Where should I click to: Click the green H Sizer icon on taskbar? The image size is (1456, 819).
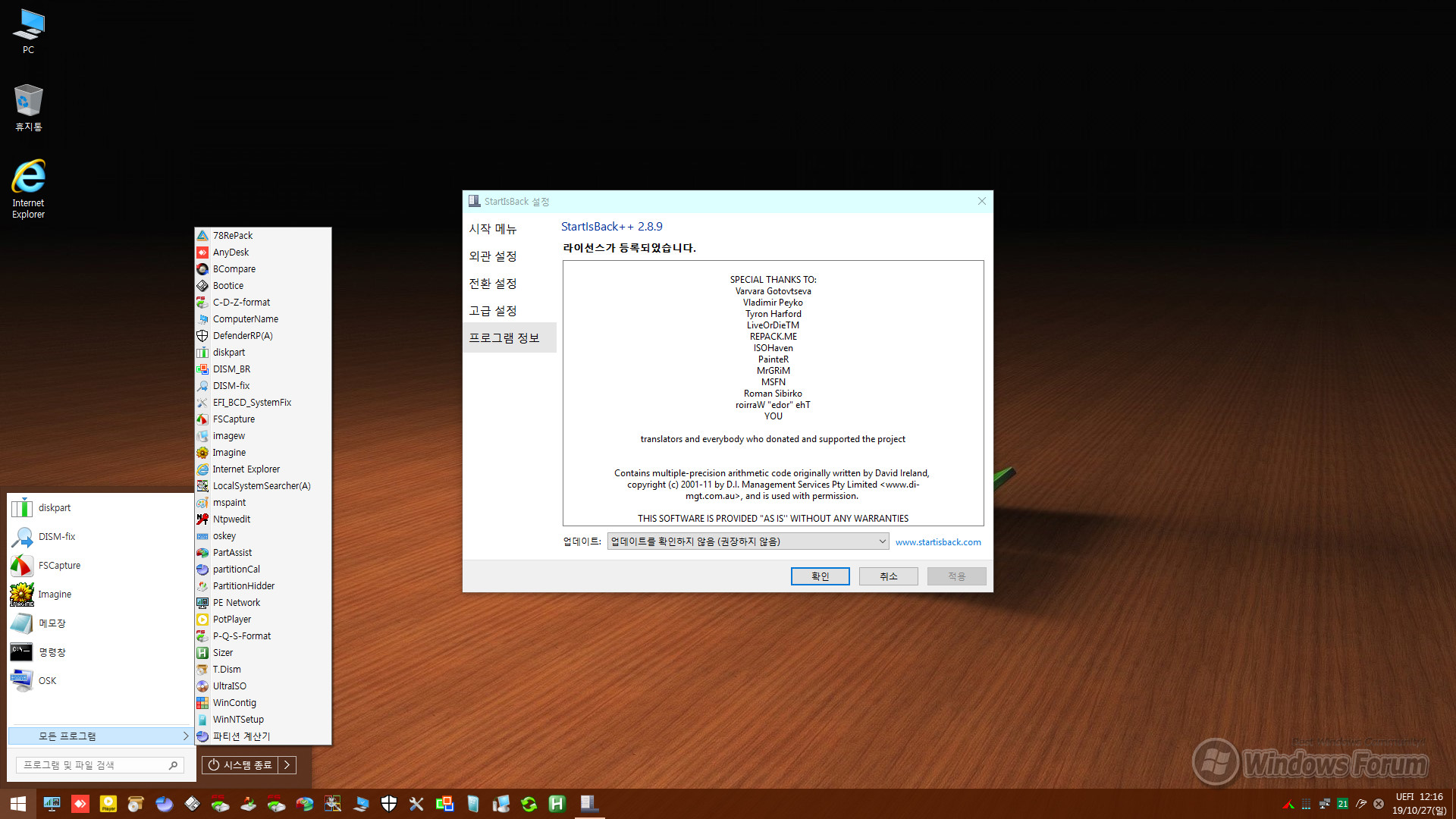click(x=557, y=804)
